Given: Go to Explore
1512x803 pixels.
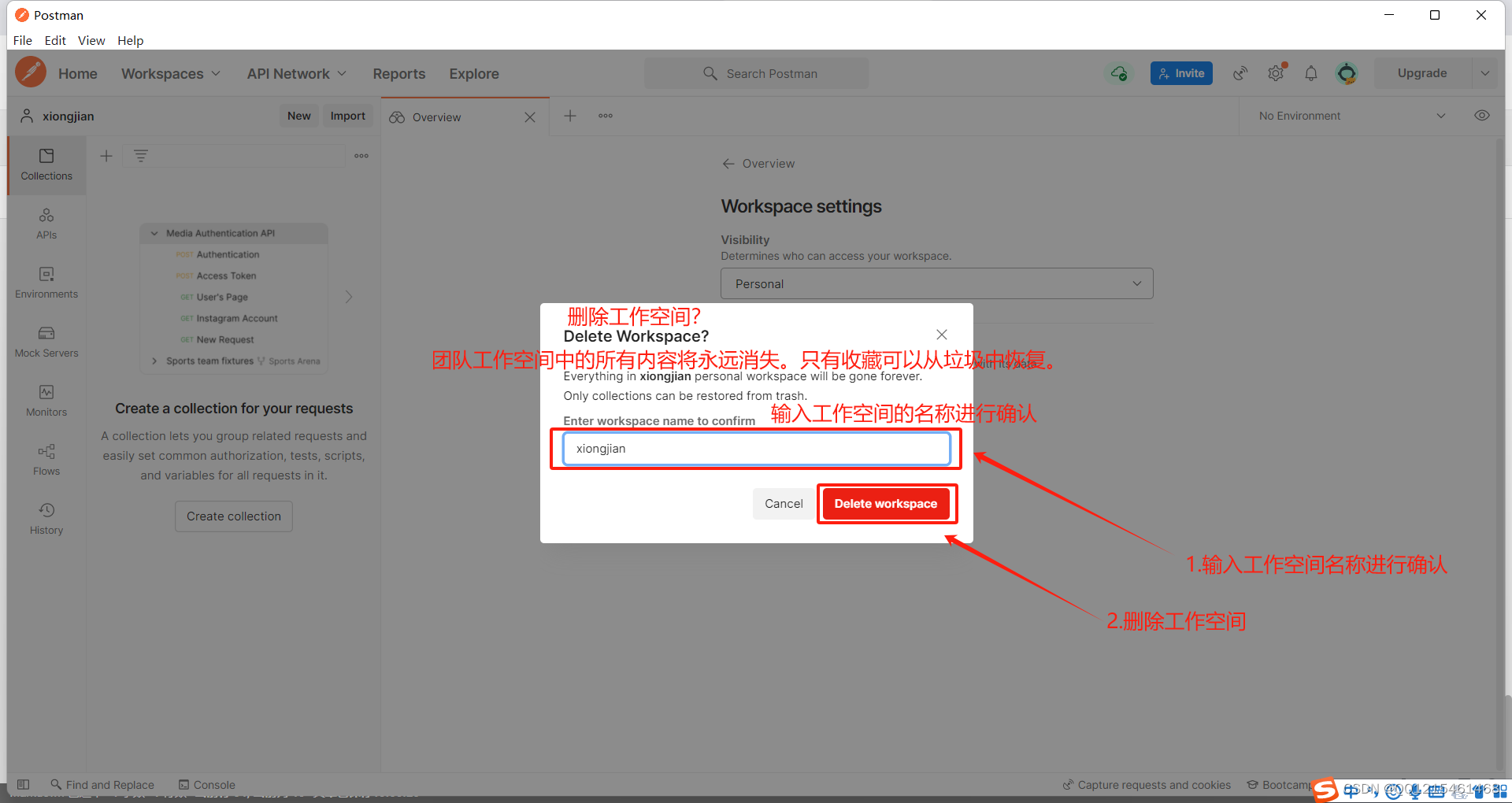Looking at the screenshot, I should click(474, 73).
